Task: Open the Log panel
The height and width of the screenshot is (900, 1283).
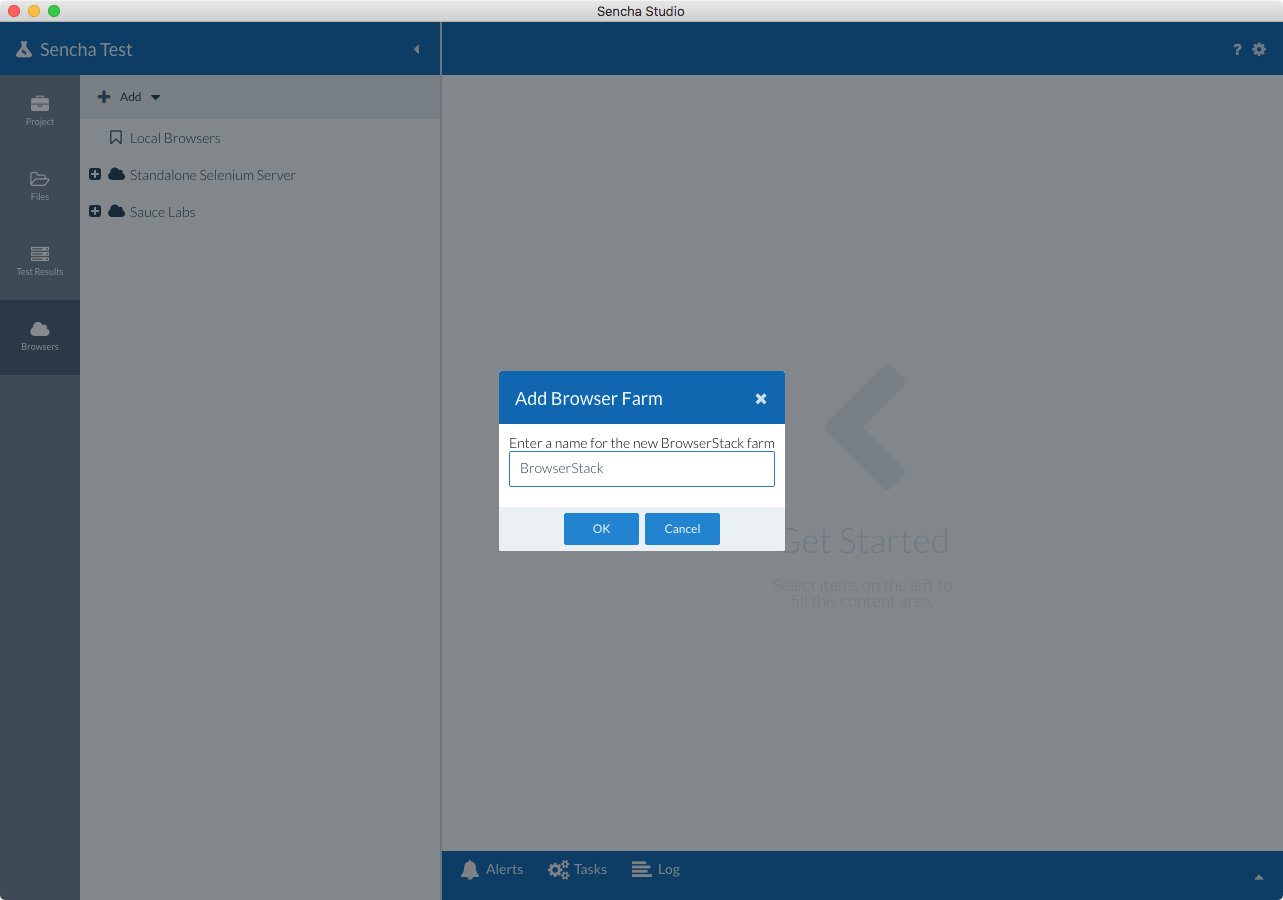Action: tap(655, 869)
